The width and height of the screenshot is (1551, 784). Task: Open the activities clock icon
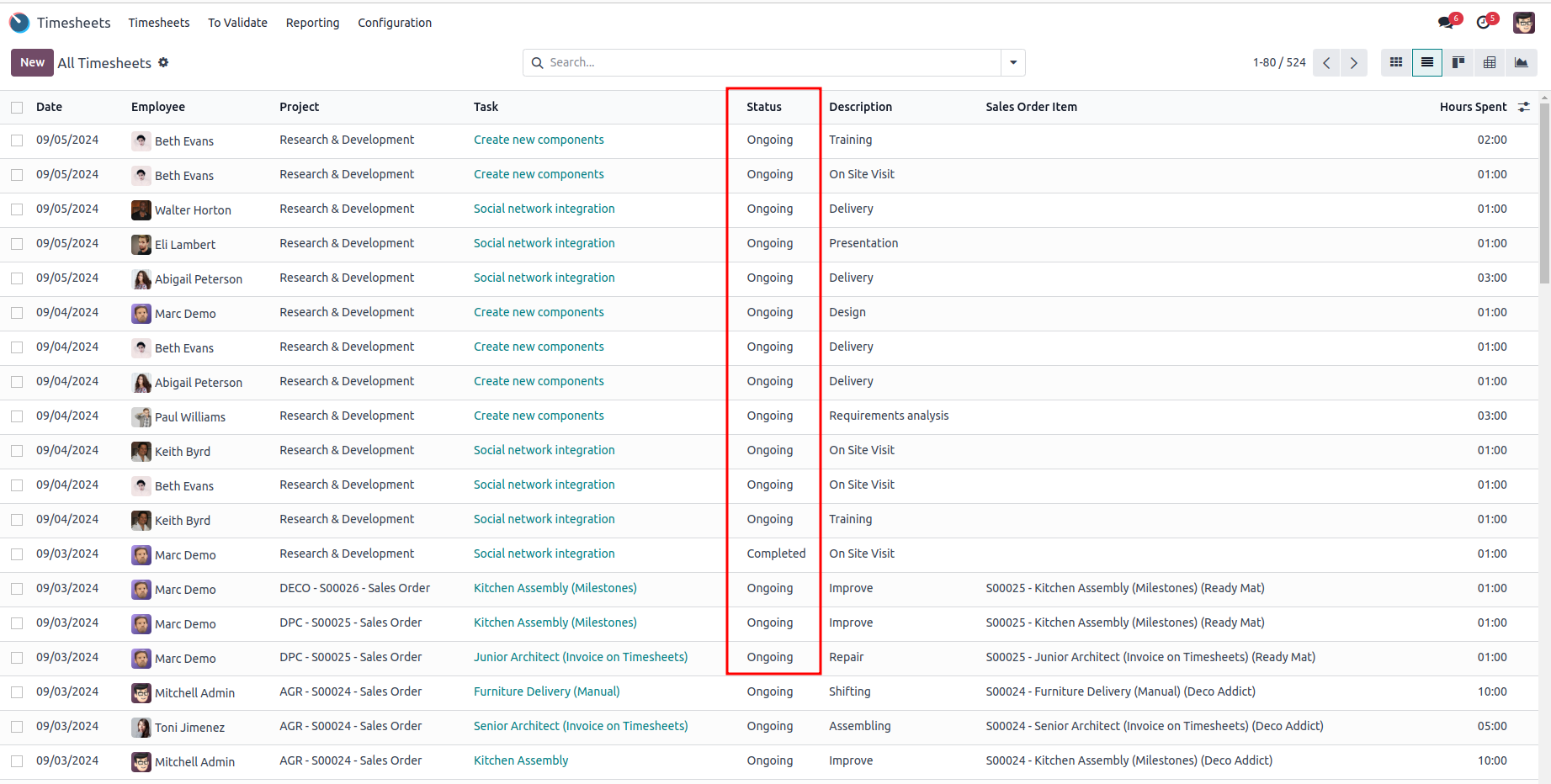[1484, 23]
